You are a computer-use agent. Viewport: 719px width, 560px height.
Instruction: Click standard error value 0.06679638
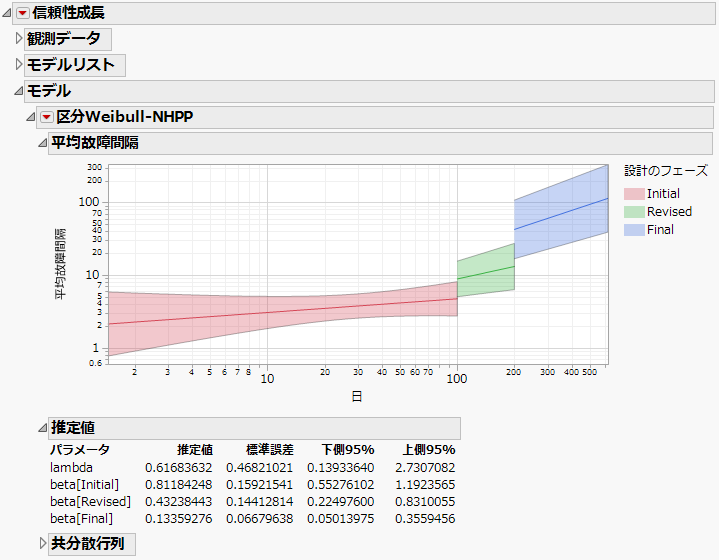[260, 518]
